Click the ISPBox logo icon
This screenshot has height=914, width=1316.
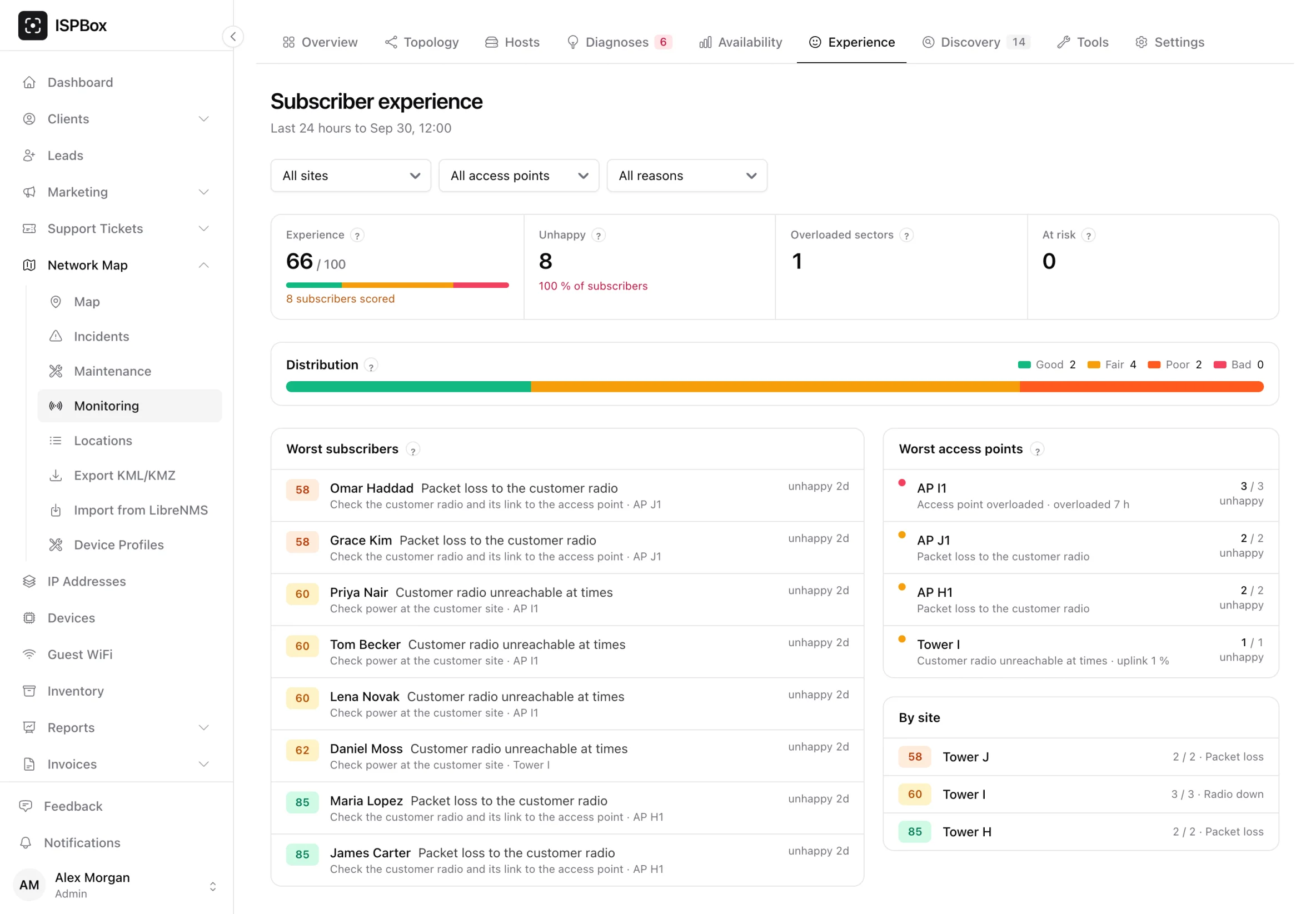pos(33,25)
